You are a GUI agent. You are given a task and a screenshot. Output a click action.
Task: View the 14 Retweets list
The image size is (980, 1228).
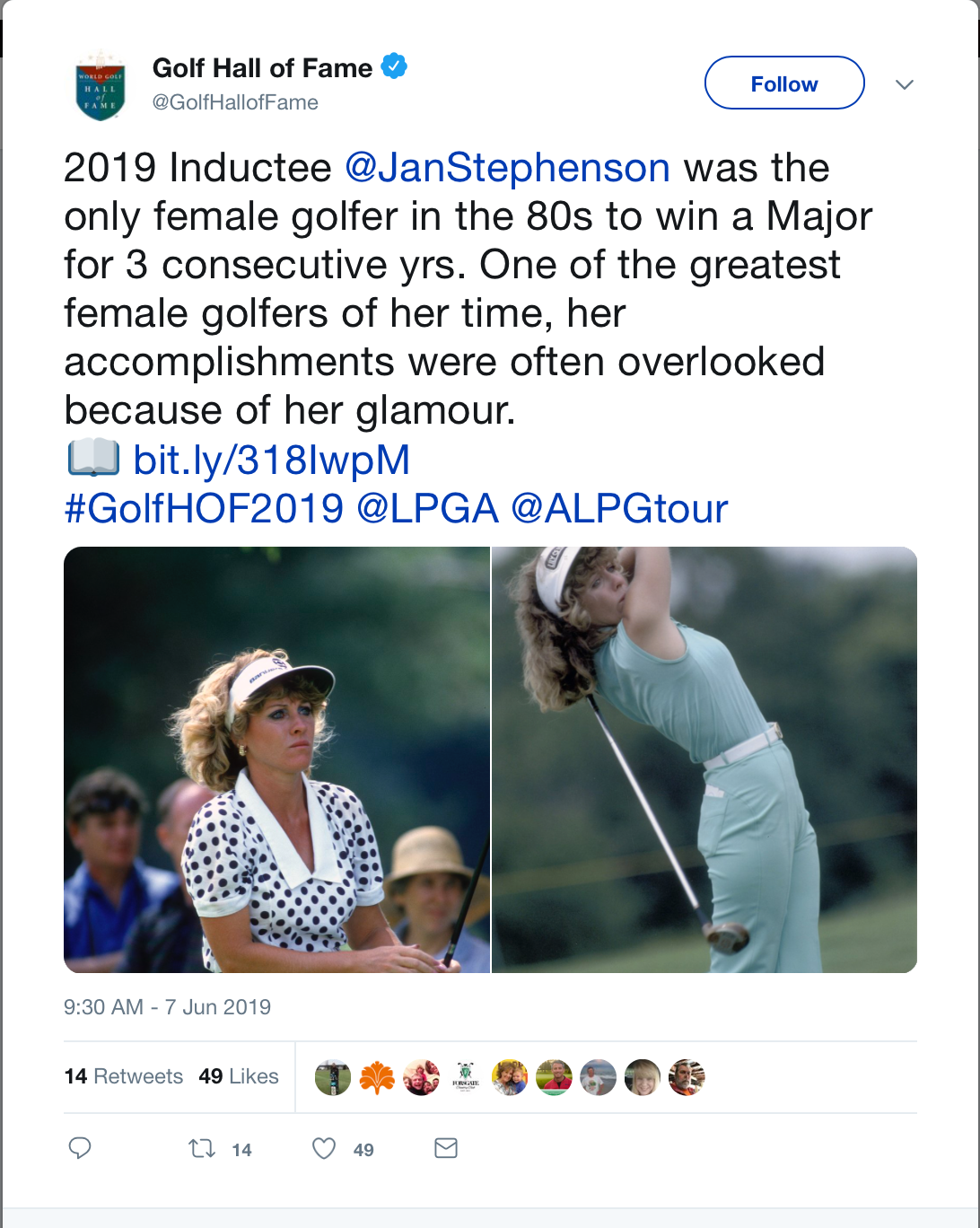coord(123,1076)
